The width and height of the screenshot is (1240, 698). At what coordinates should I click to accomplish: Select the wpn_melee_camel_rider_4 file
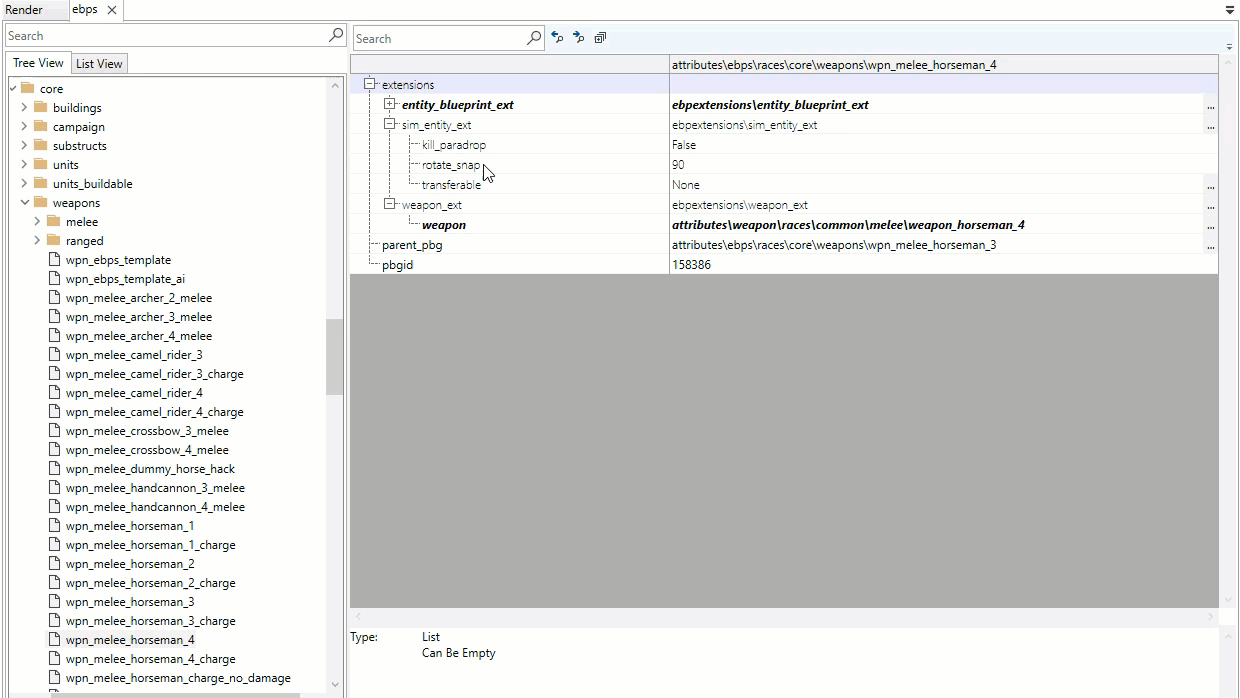click(134, 393)
